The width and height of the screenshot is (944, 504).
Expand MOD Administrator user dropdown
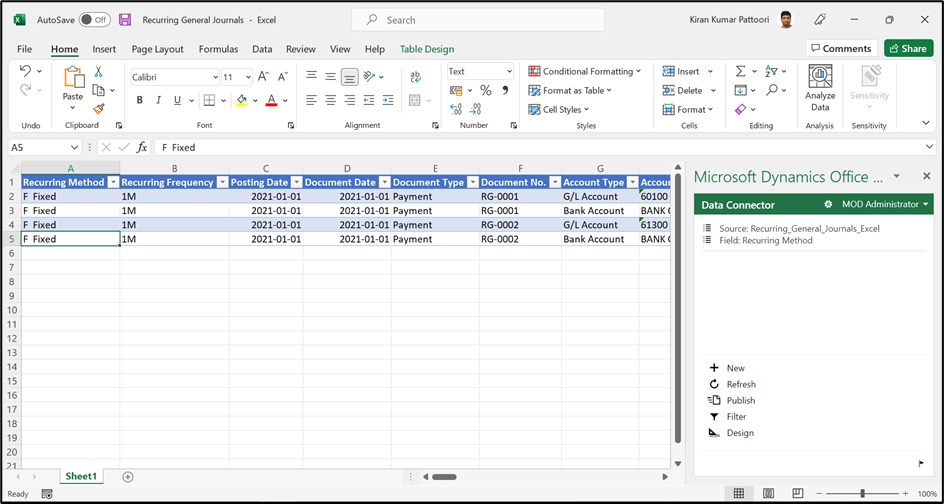coord(885,205)
